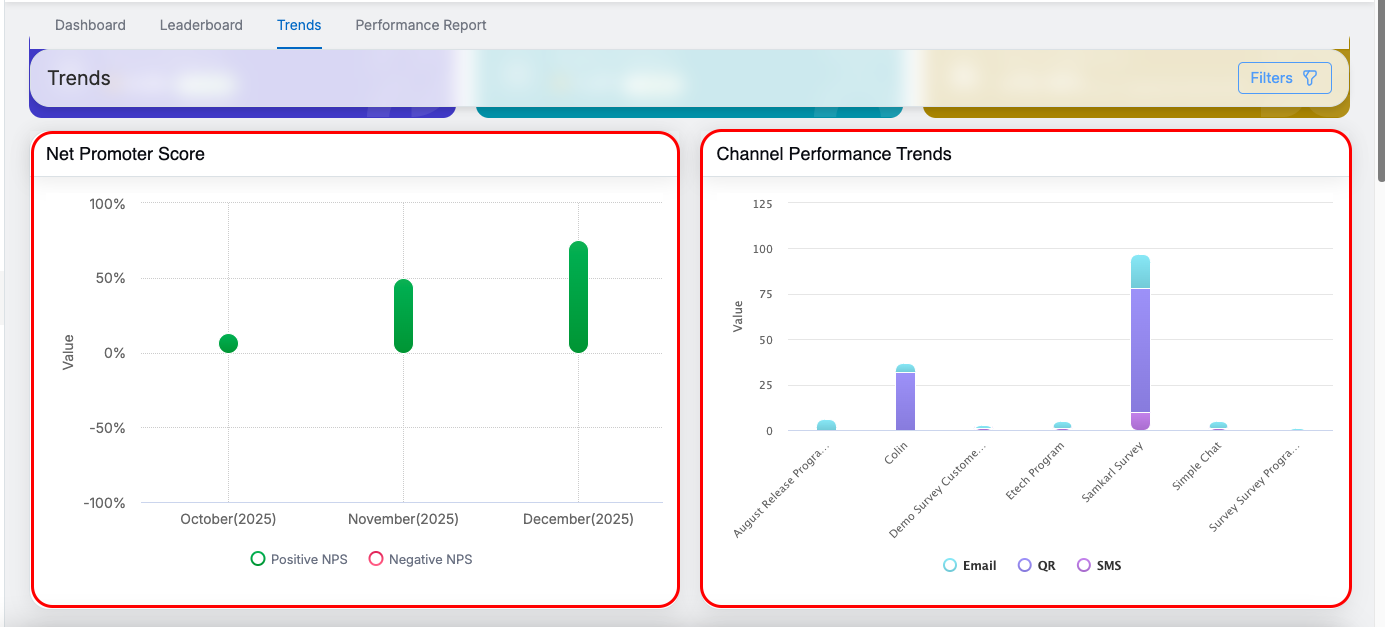Click the Colin purple QR bar

point(905,401)
